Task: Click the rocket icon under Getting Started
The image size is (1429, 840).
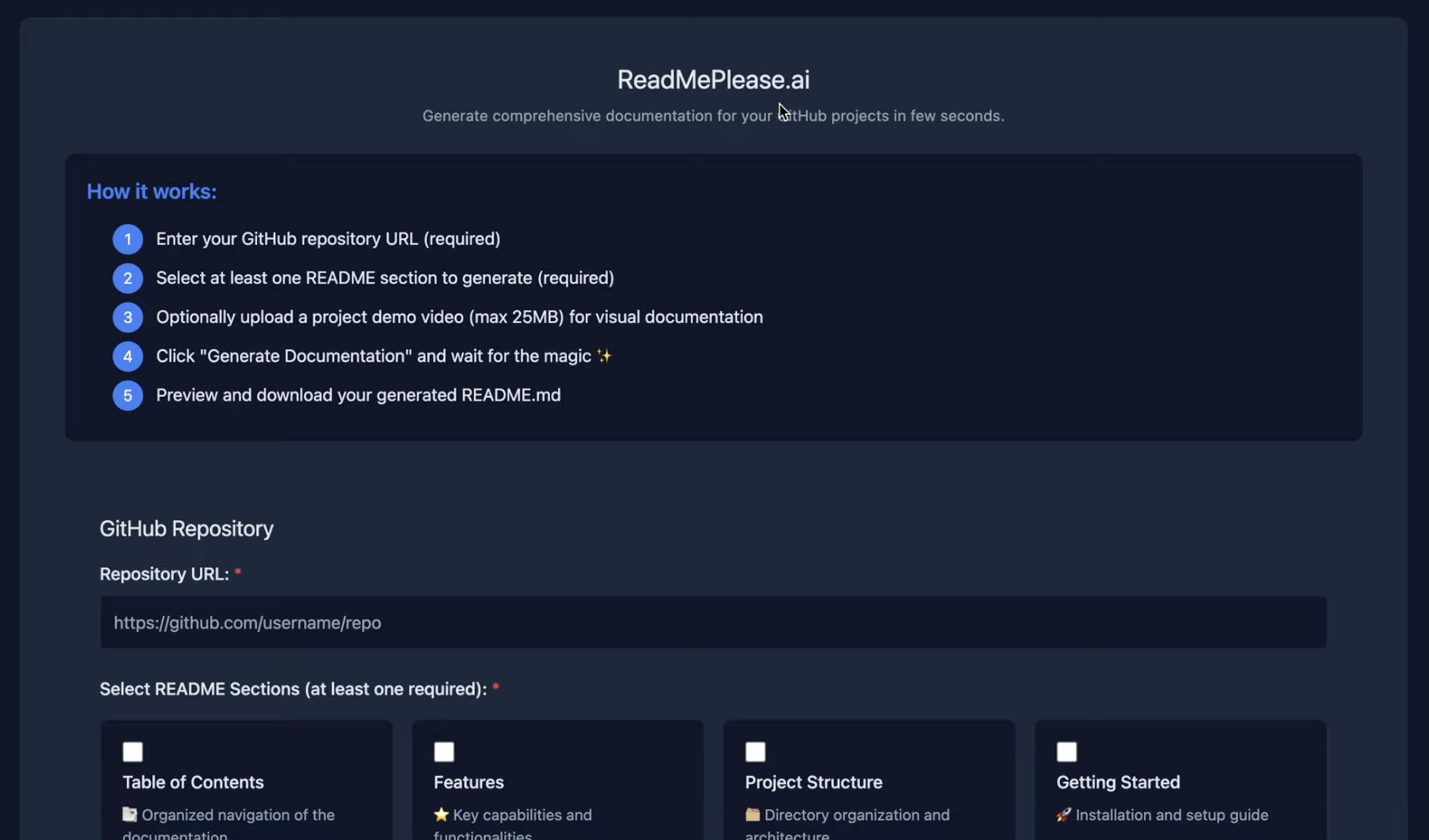Action: (x=1064, y=815)
